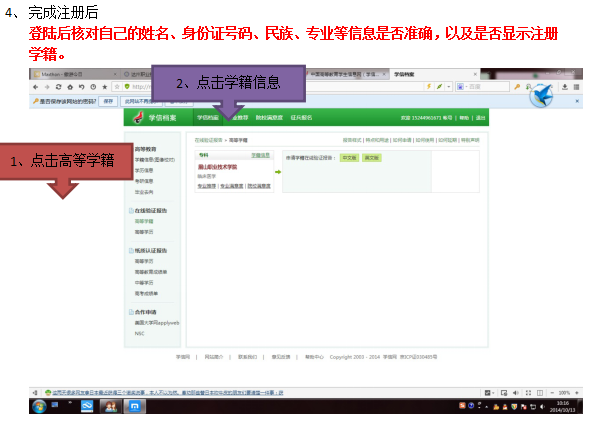Open the 学信档案 browser tab

tap(405, 74)
